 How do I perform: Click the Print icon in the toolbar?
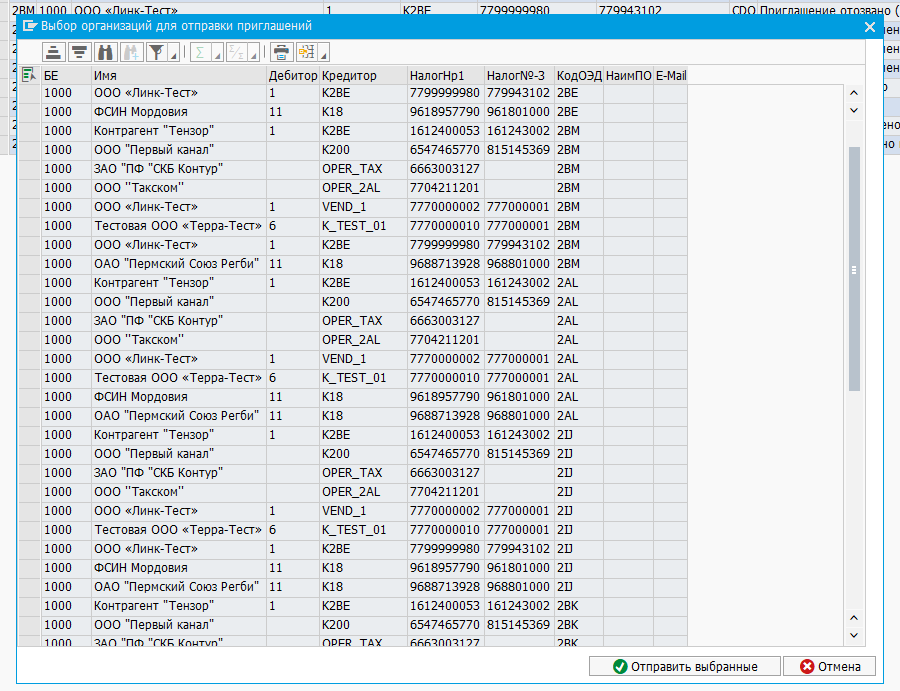281,52
